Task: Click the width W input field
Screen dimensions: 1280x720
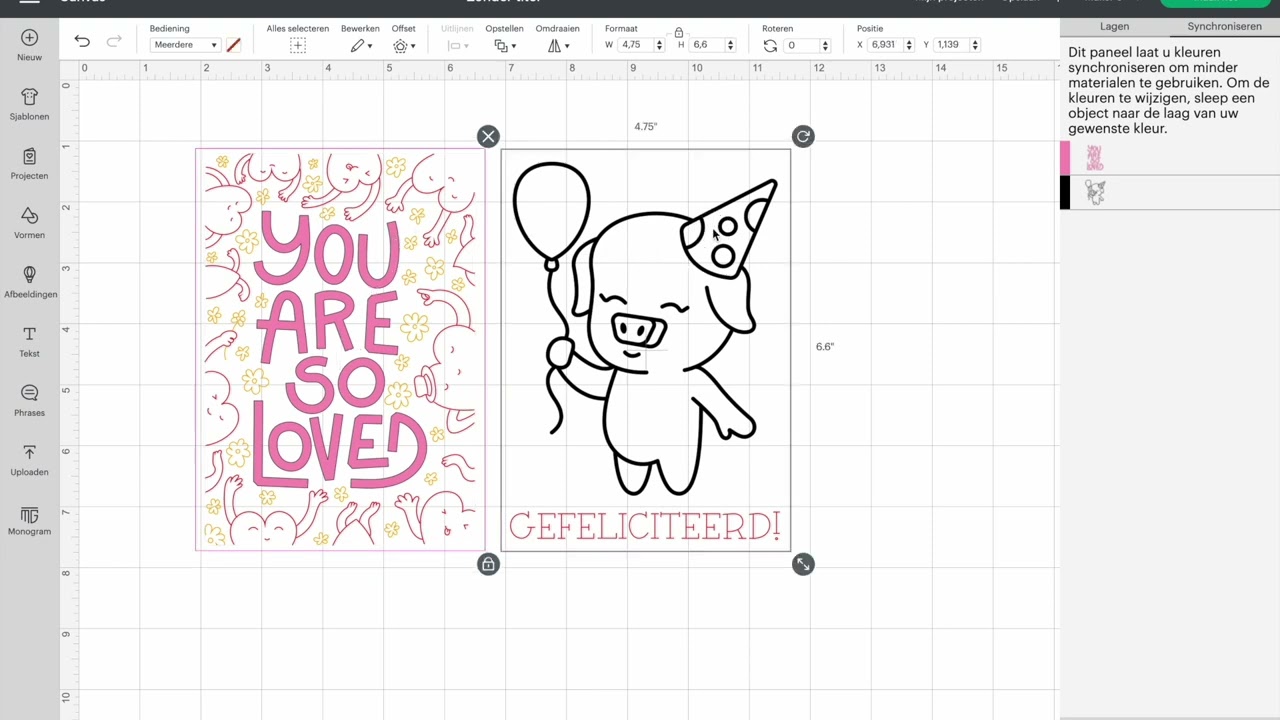Action: pos(634,45)
